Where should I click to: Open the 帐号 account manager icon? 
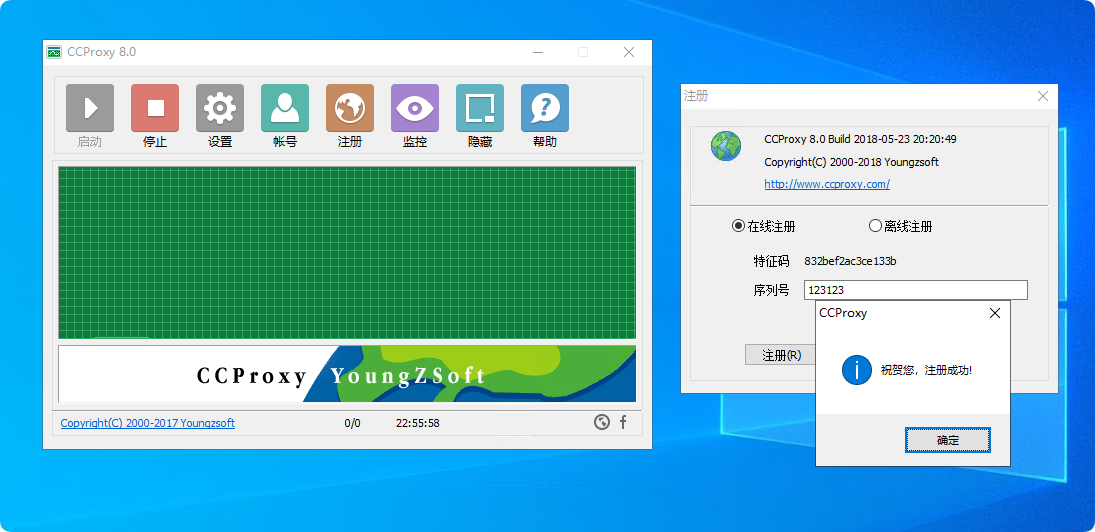click(x=285, y=108)
